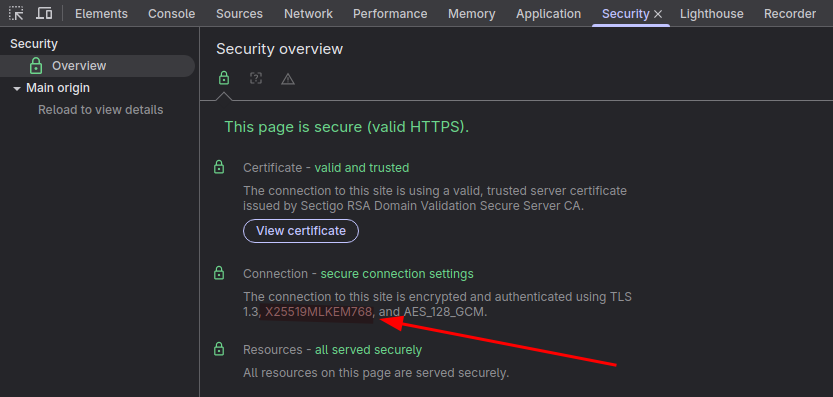The height and width of the screenshot is (397, 833).
Task: Click the 'Main origin' label
Action: pos(58,88)
